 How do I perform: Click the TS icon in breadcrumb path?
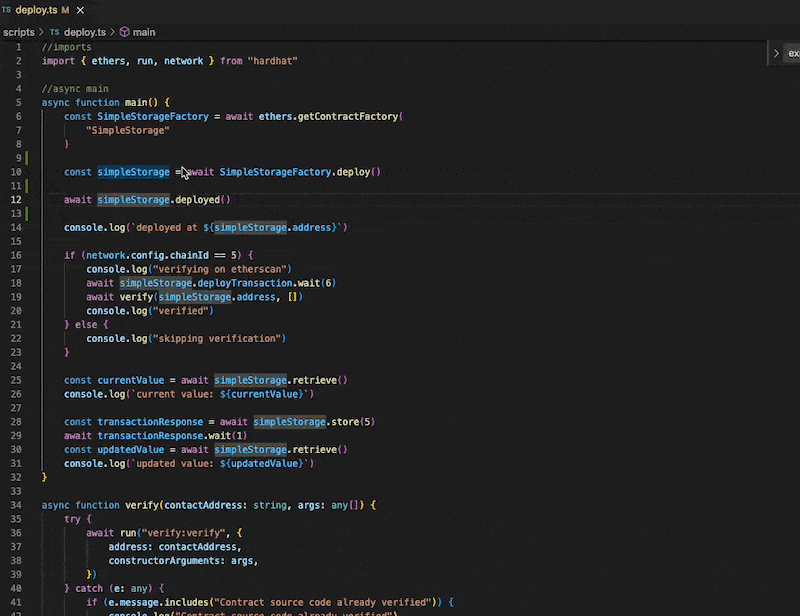(x=55, y=32)
